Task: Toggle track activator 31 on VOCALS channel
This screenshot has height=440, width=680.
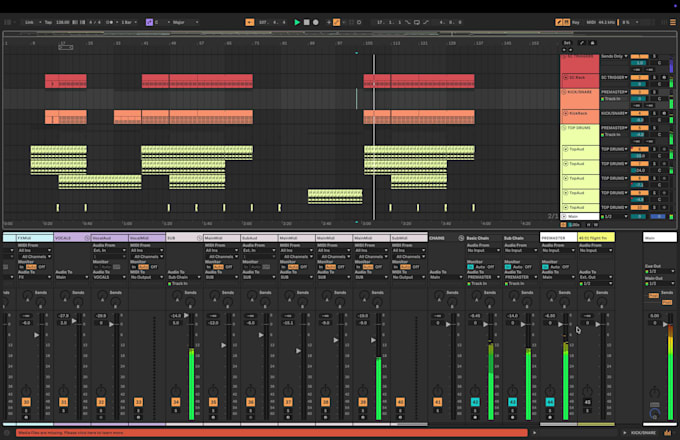Action: 63,402
